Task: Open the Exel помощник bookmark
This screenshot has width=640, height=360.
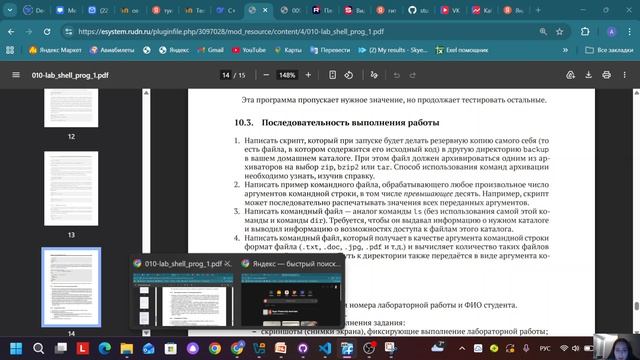Action: click(x=462, y=50)
